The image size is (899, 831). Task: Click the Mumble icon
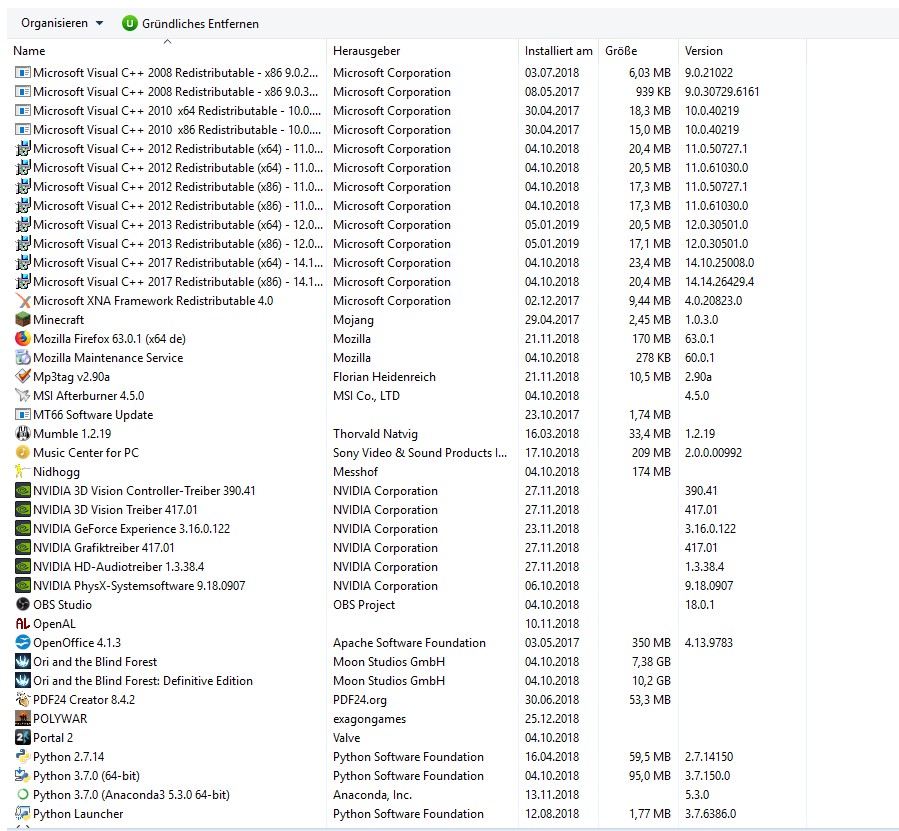tap(22, 433)
